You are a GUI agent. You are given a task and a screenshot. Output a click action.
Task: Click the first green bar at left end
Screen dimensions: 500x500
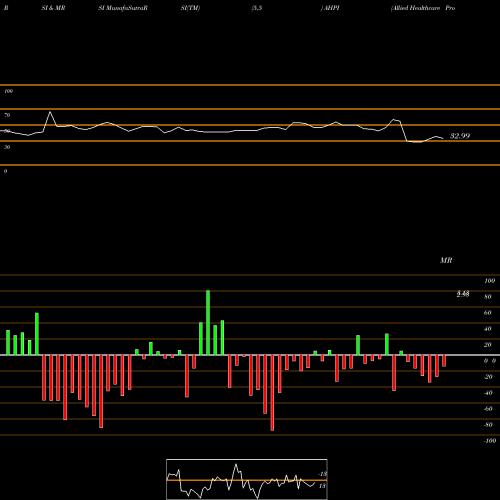click(x=8, y=343)
